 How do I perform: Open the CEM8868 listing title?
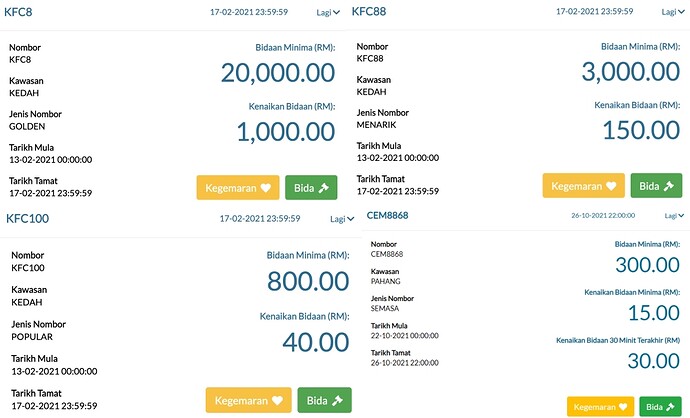pos(387,215)
